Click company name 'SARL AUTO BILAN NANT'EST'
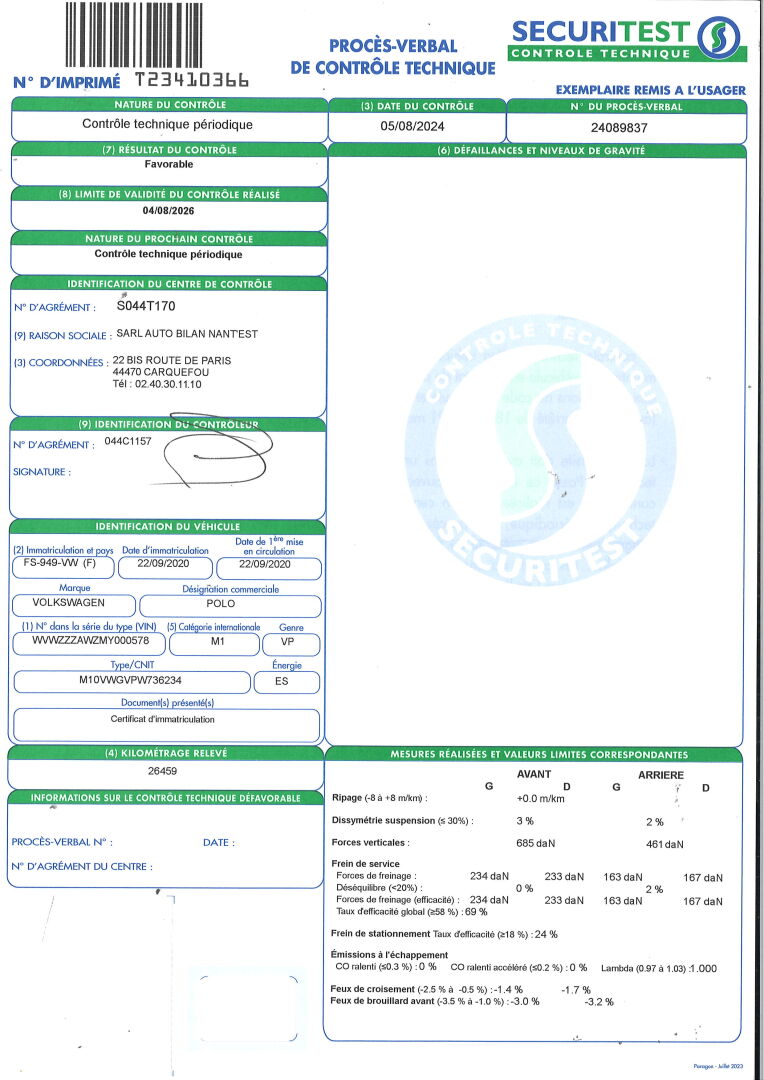The height and width of the screenshot is (1080, 764). (187, 334)
